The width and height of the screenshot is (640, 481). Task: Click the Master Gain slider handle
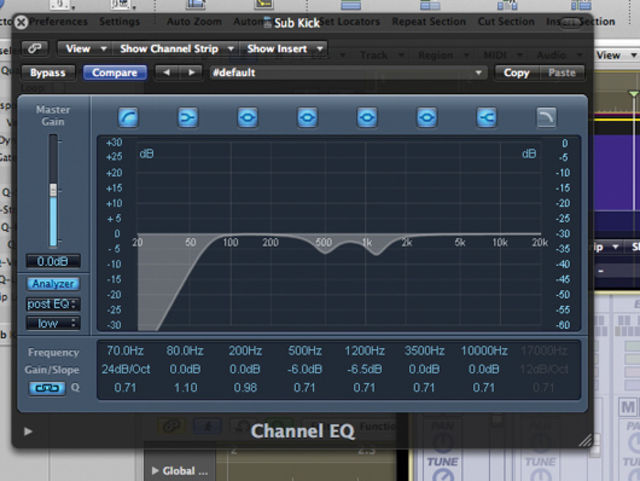tap(53, 190)
